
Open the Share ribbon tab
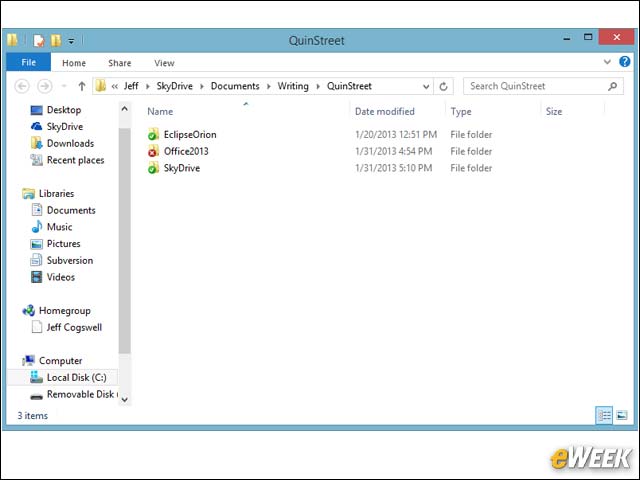click(x=120, y=63)
